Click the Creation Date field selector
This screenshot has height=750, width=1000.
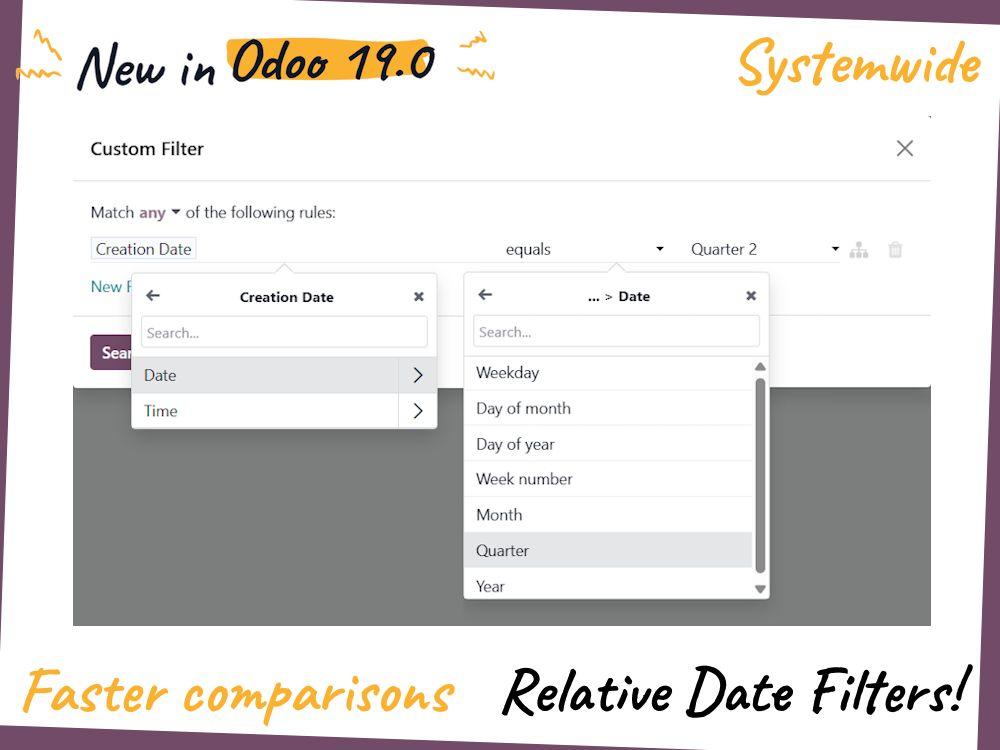(143, 249)
